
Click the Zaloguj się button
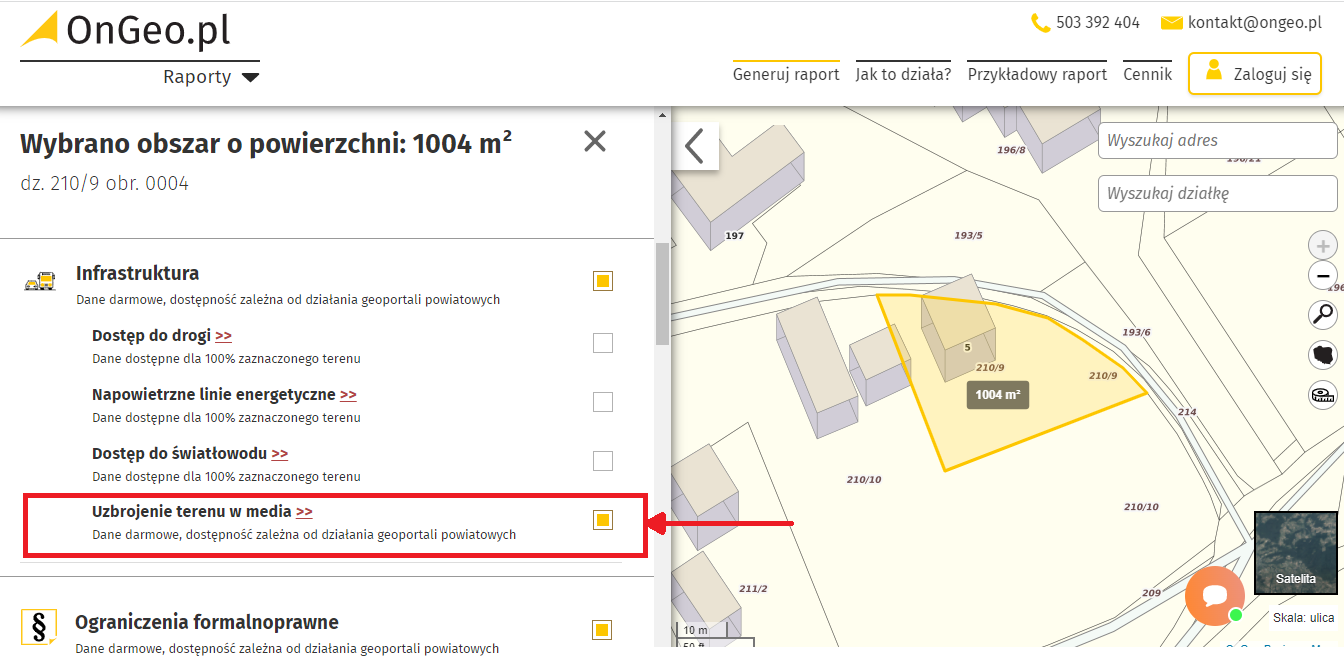[1254, 73]
